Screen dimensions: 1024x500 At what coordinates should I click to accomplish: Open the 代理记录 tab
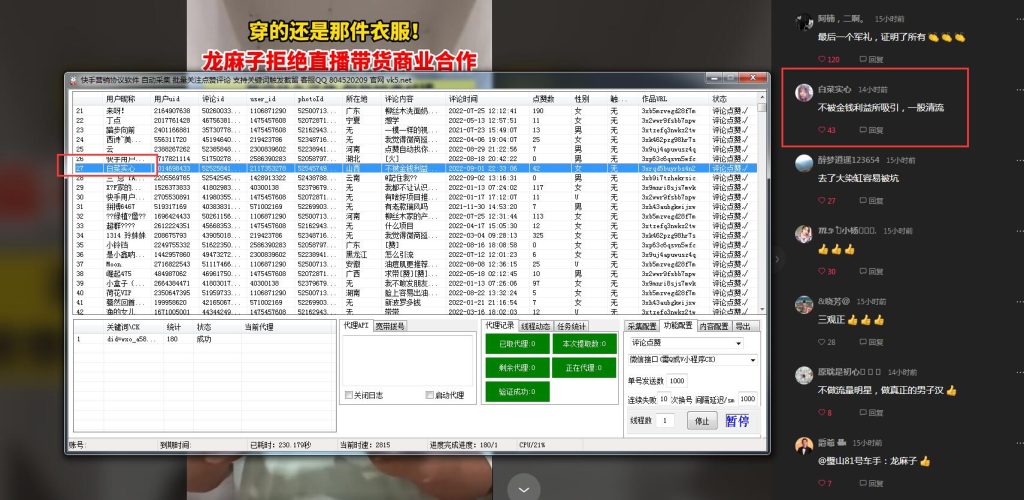click(x=500, y=325)
